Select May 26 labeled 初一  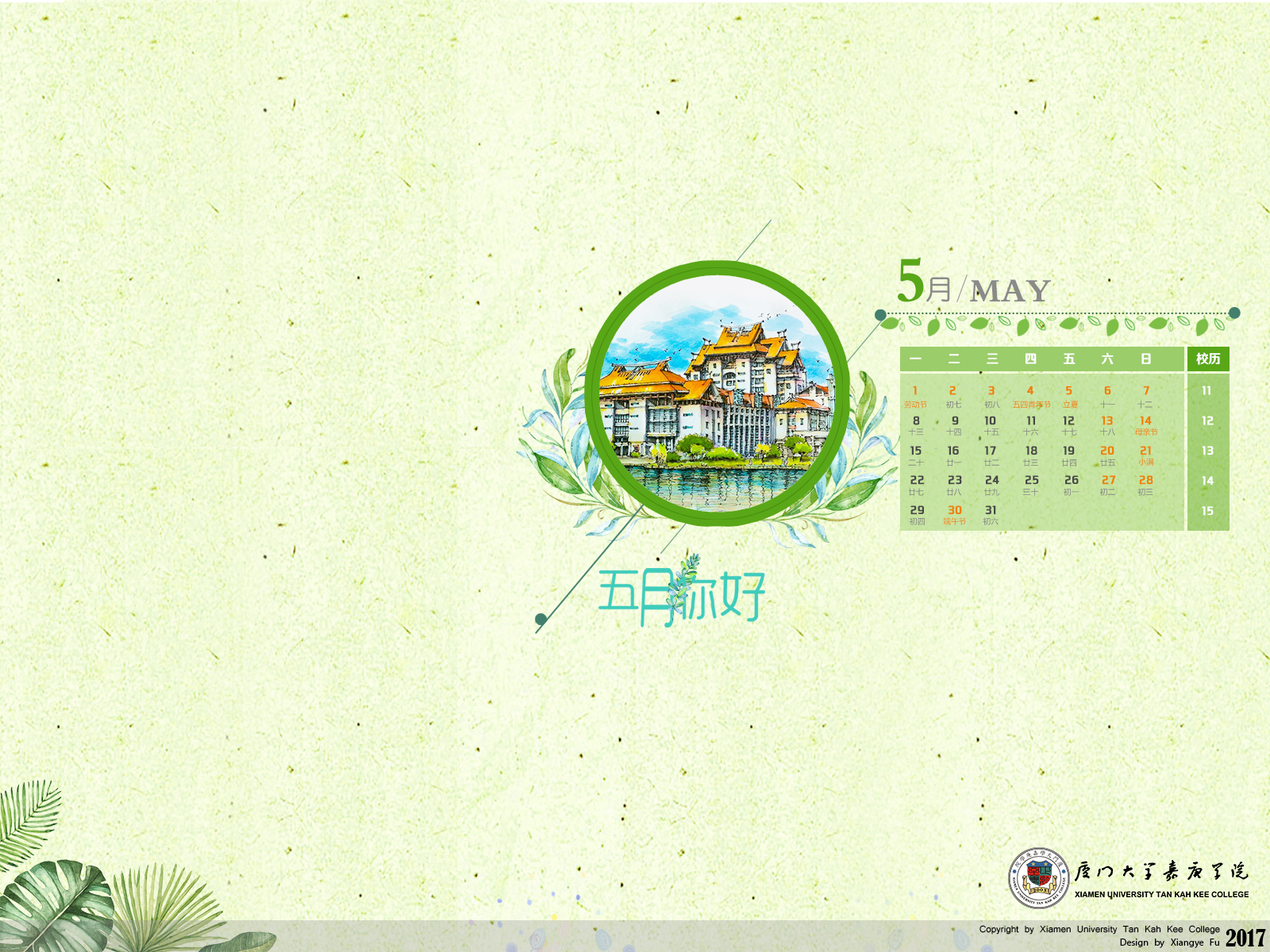(1071, 486)
